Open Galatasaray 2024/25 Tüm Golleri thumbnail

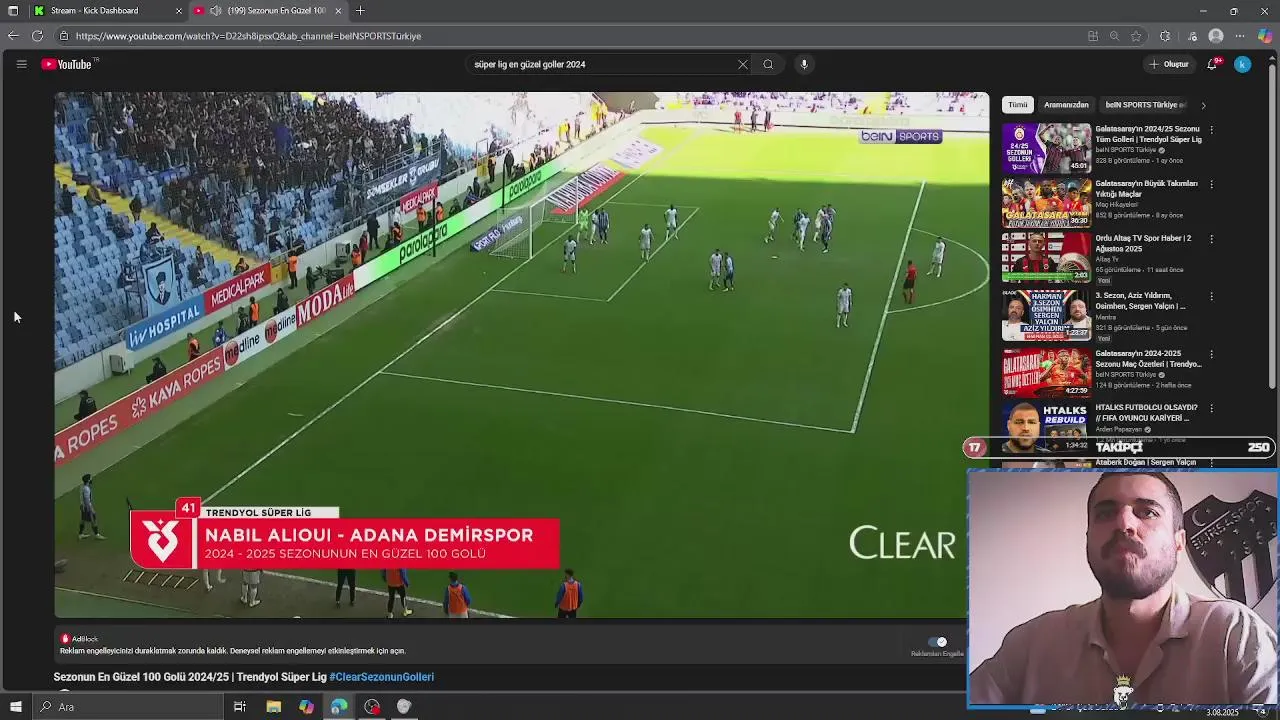[x=1047, y=148]
